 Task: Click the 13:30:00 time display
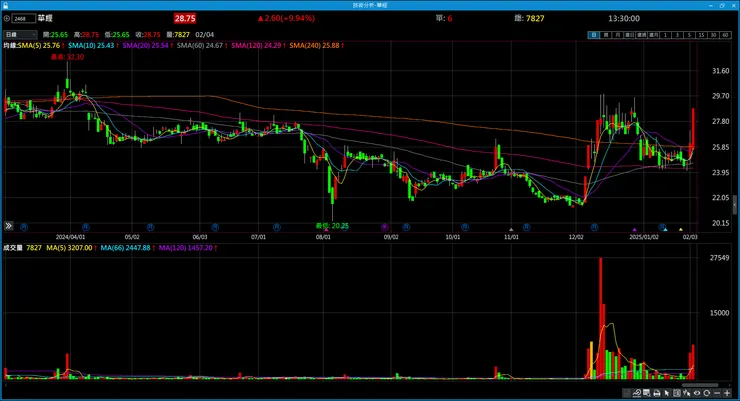pyautogui.click(x=623, y=18)
